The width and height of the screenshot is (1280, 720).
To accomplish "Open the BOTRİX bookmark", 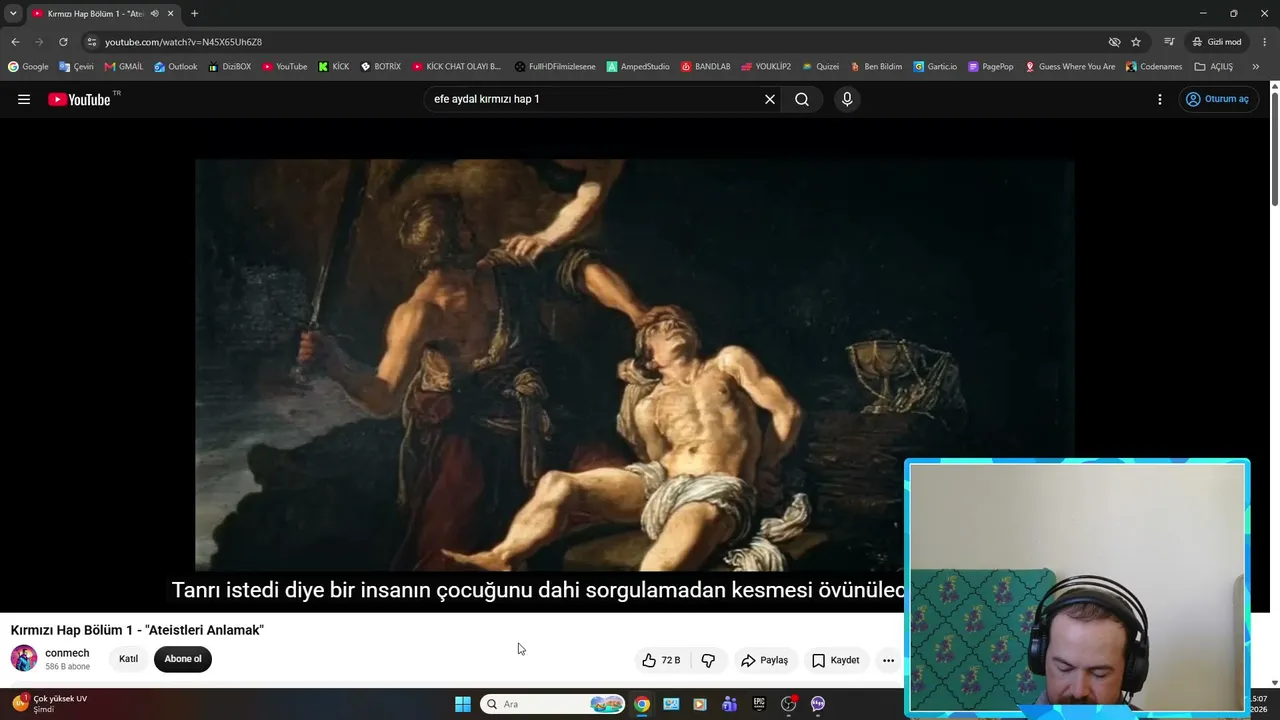I will tap(380, 67).
